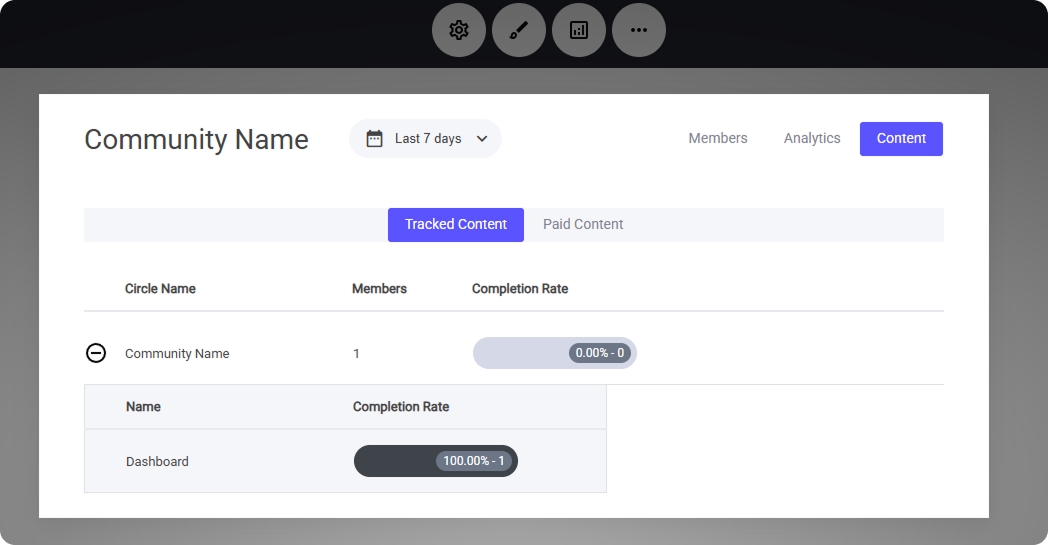
Task: Switch to the Paid Content tab
Action: 583,225
